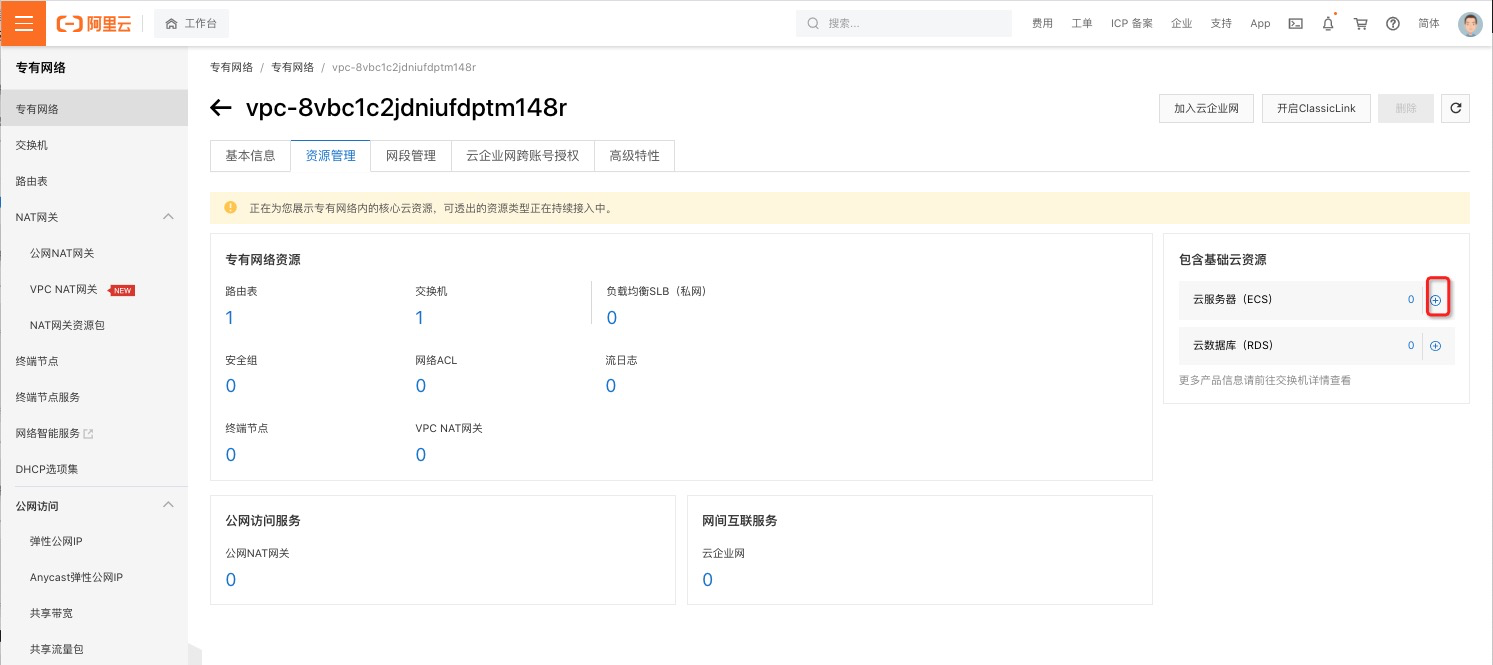Open the hamburger navigation menu
1493x665 pixels.
click(x=23, y=23)
